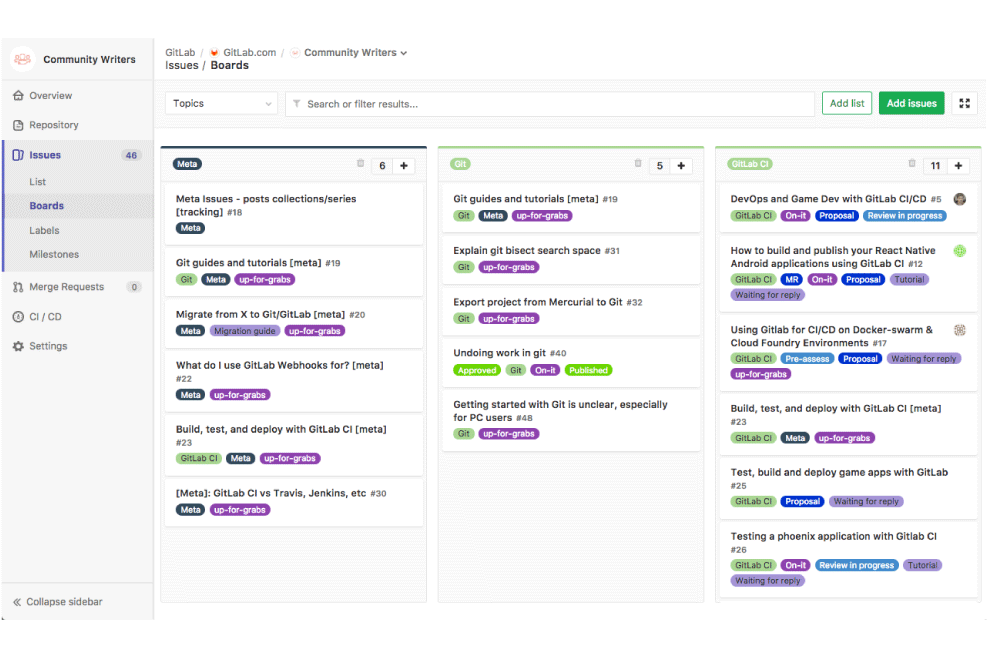Click assignee avatar on DevOps and Game Dev card
Screen dimensions: 988x658
click(960, 199)
